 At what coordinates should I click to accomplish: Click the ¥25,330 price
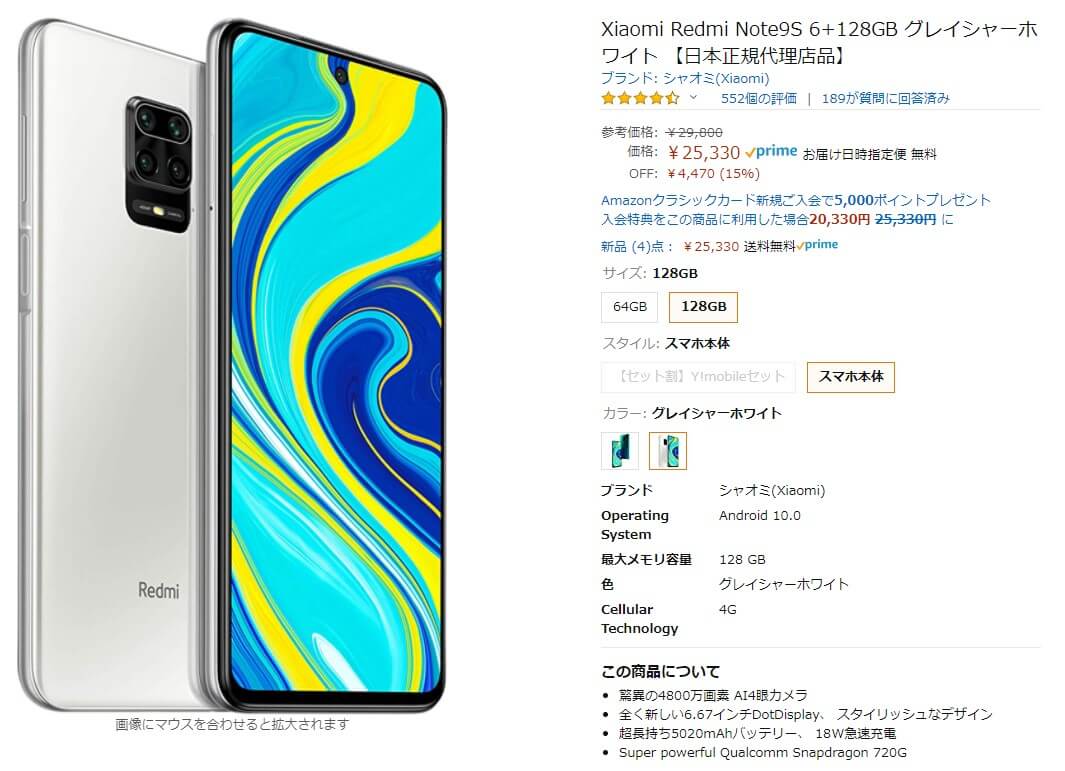click(704, 153)
